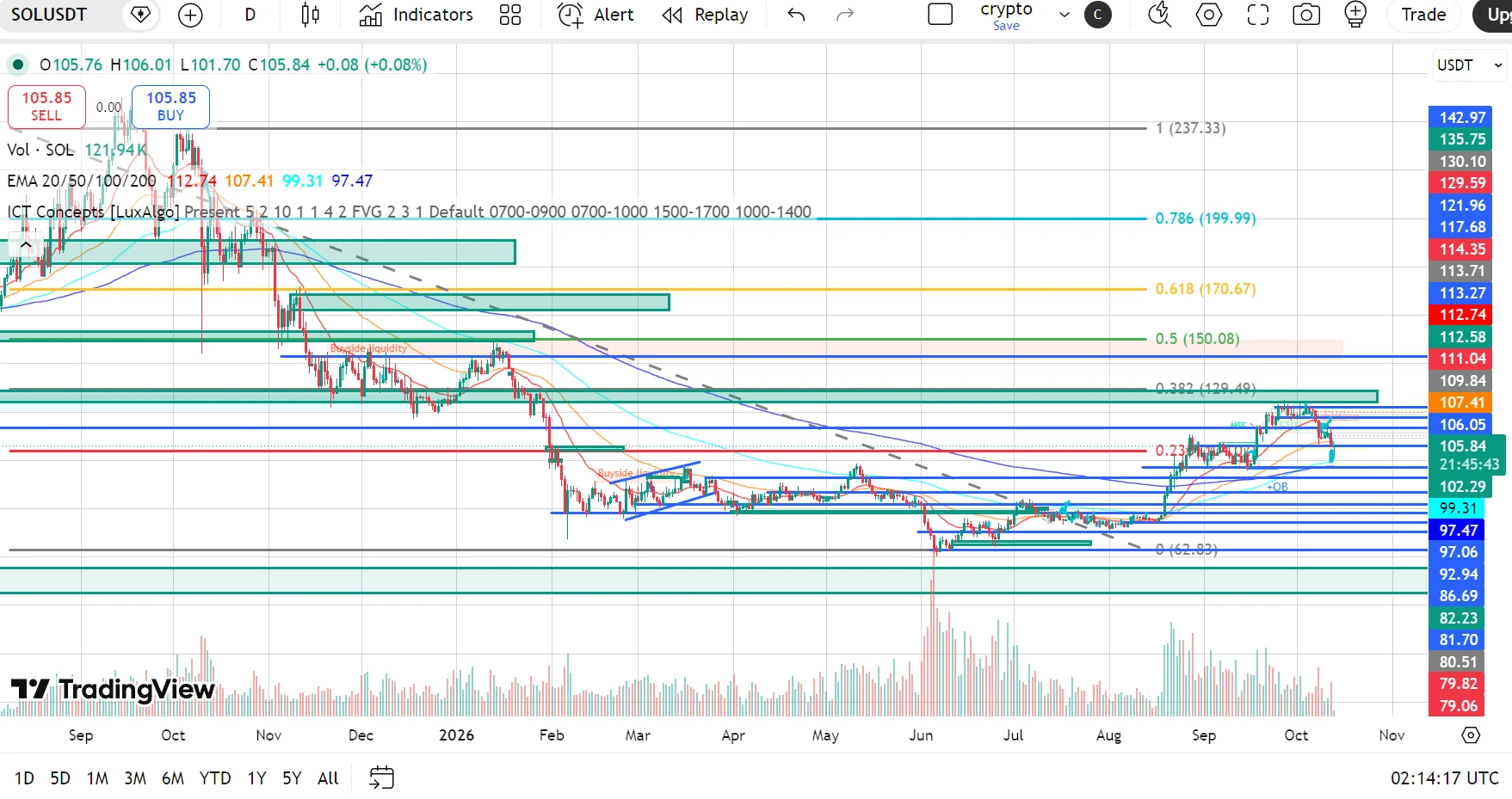Open chart settings hexagon icon
Screen dimensions: 1512x799
pos(1209,15)
